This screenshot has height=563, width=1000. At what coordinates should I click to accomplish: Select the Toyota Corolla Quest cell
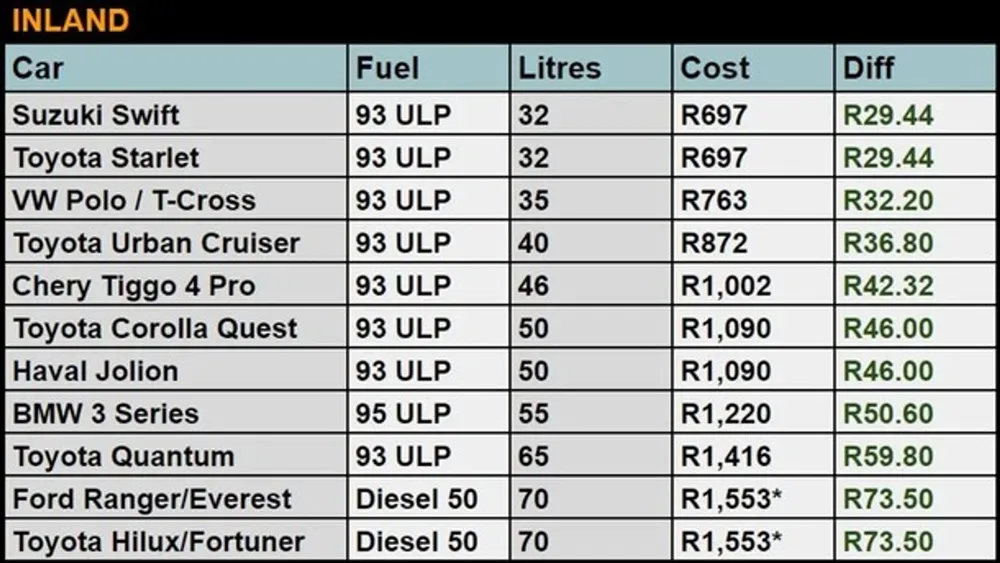[175, 328]
